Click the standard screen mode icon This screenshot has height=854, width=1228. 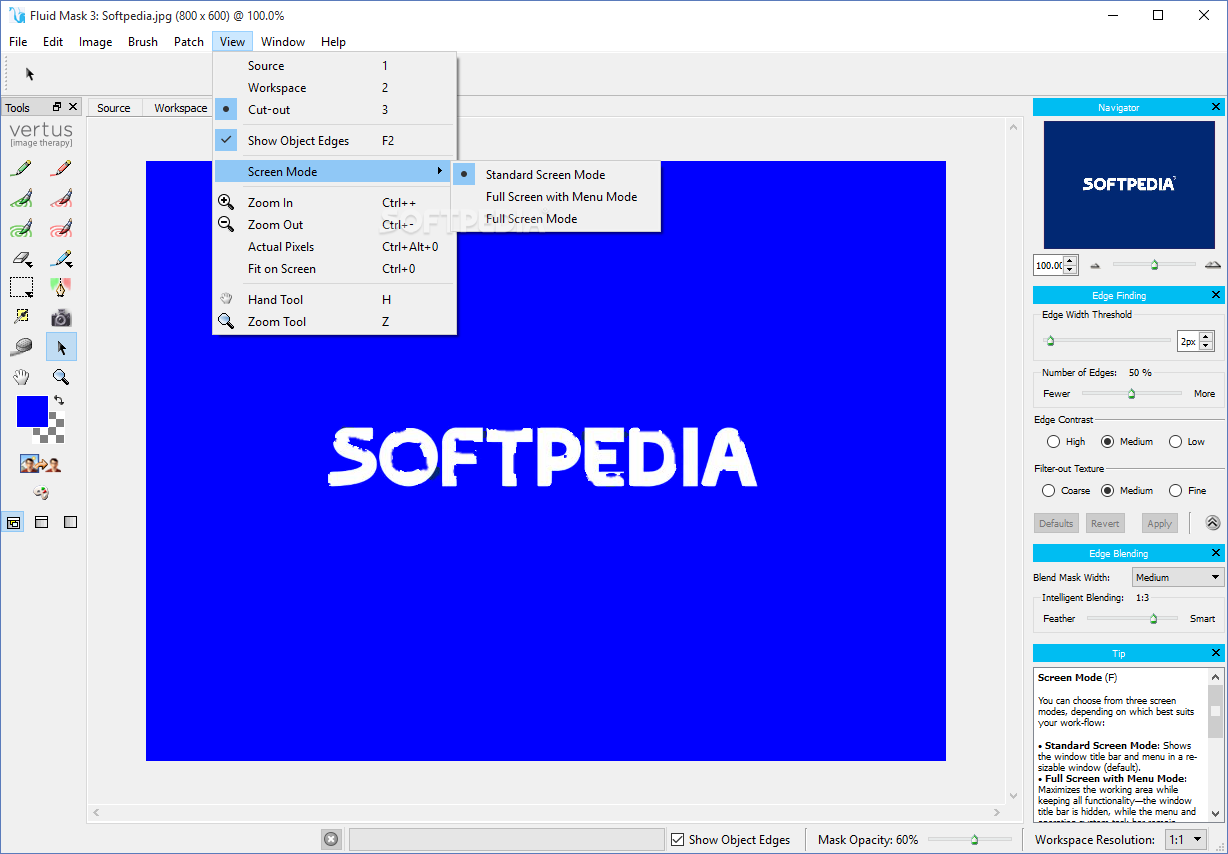coord(13,522)
